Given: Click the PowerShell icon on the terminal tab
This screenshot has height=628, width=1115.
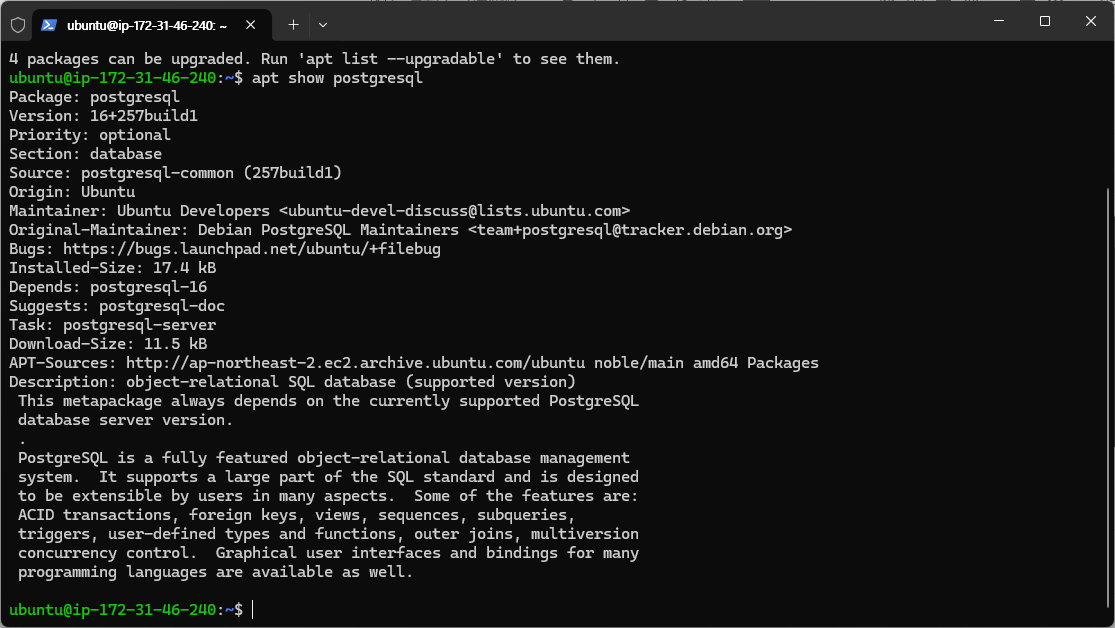Looking at the screenshot, I should click(x=48, y=25).
